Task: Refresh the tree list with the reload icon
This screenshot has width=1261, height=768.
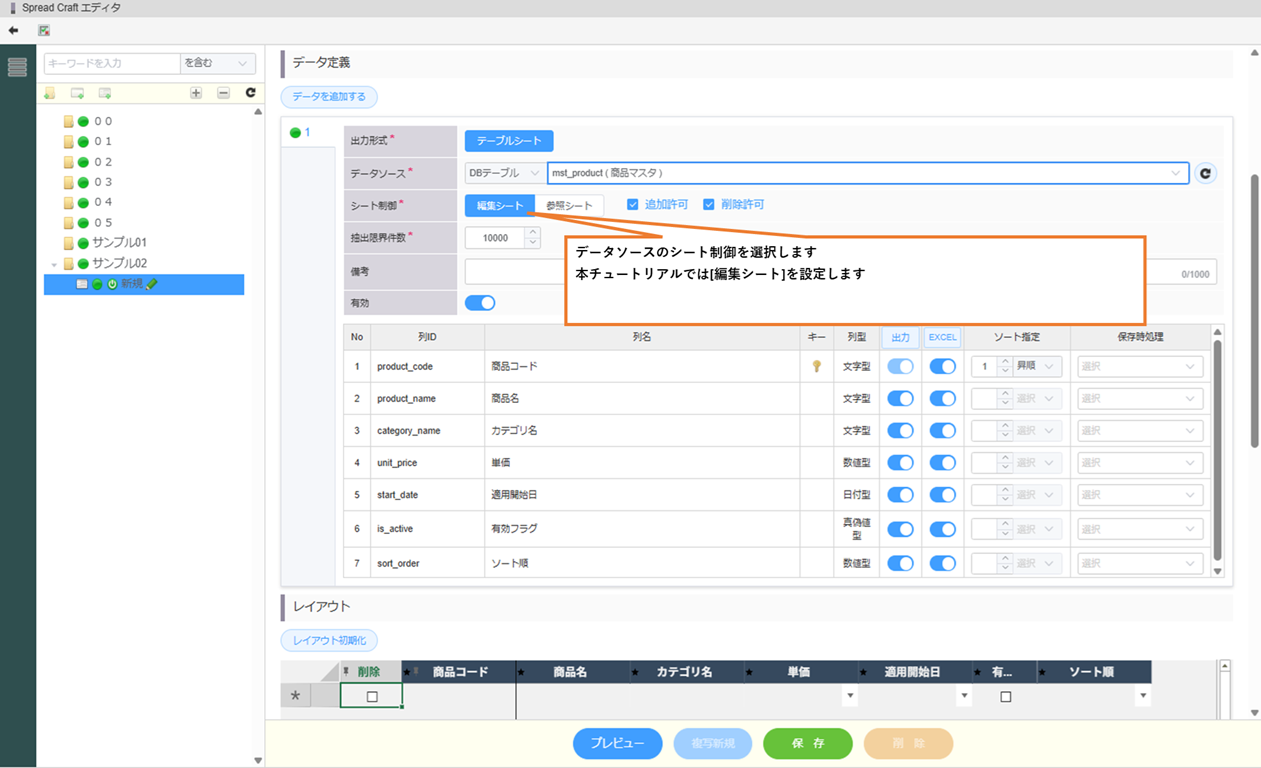Action: point(250,93)
